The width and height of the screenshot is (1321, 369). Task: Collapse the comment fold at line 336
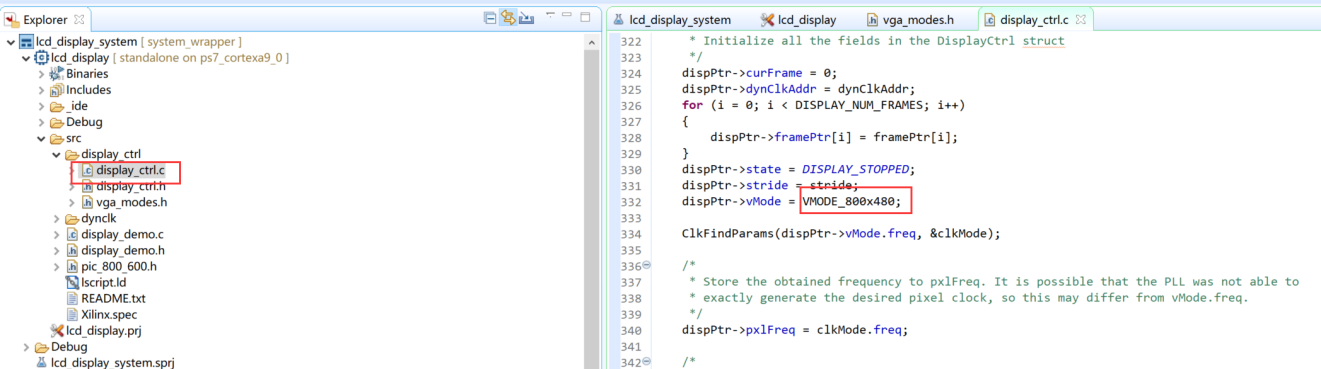[646, 266]
